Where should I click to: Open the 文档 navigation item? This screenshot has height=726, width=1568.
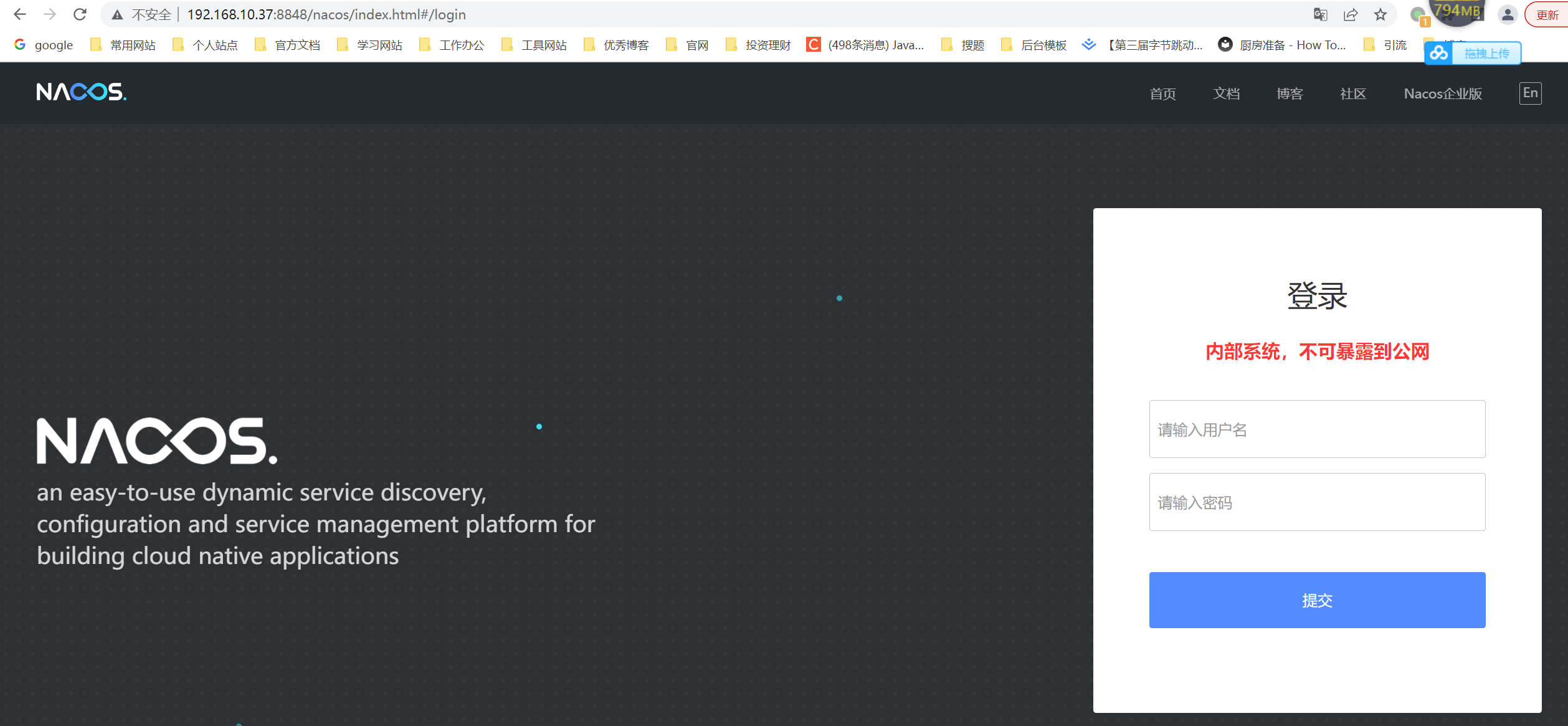pyautogui.click(x=1226, y=93)
